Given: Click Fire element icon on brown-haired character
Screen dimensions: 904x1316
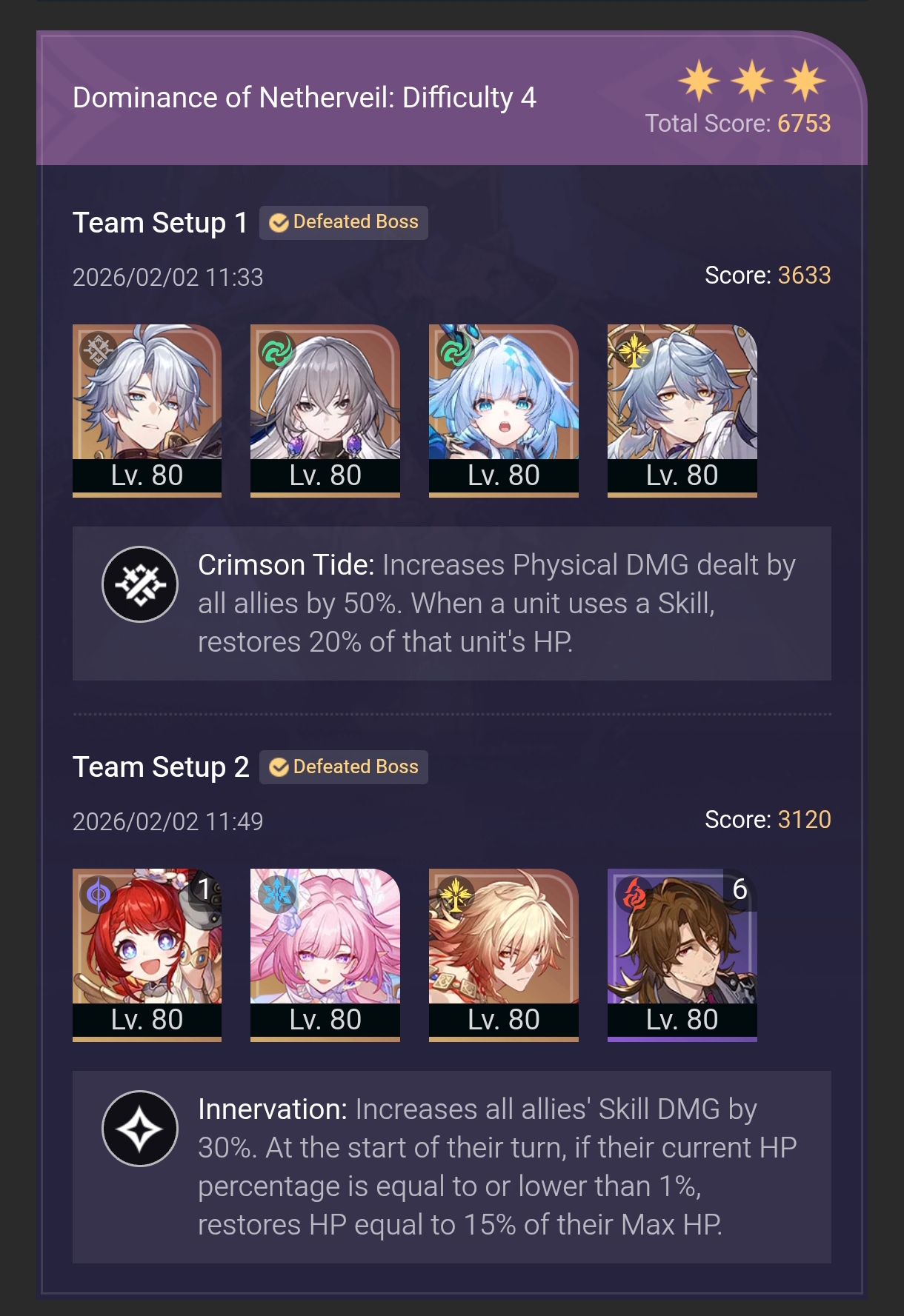Looking at the screenshot, I should (634, 895).
